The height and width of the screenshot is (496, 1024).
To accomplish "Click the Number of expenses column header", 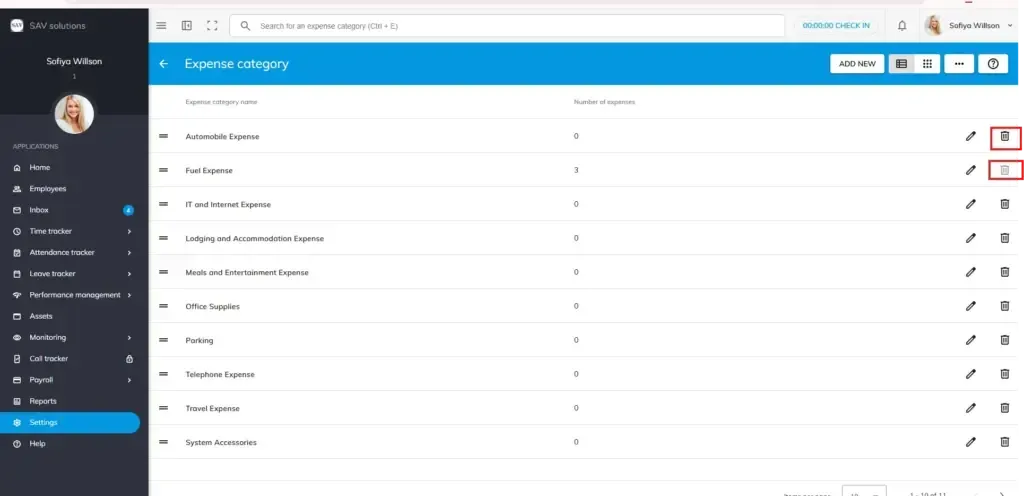I will point(604,102).
